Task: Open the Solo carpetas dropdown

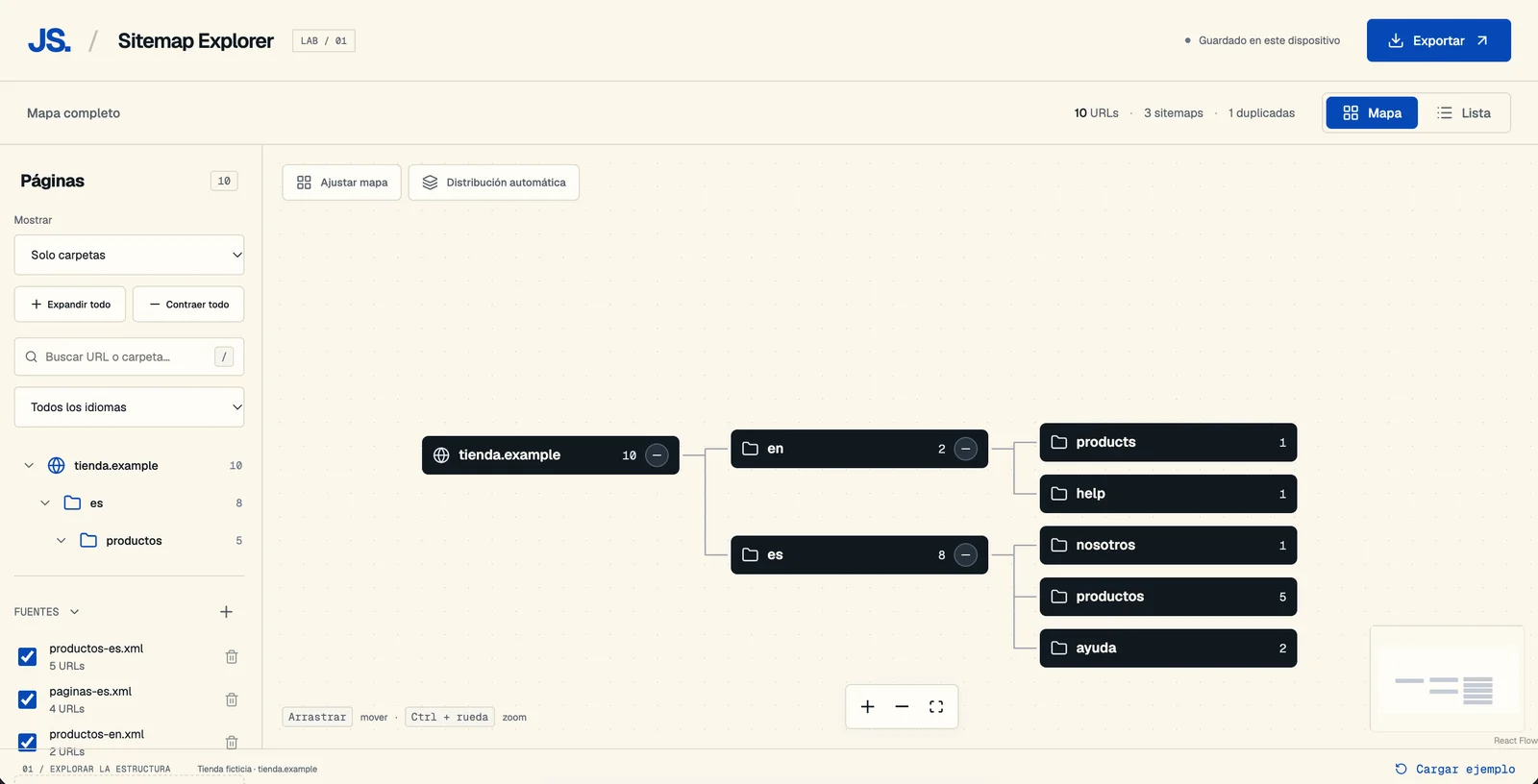Action: (129, 255)
